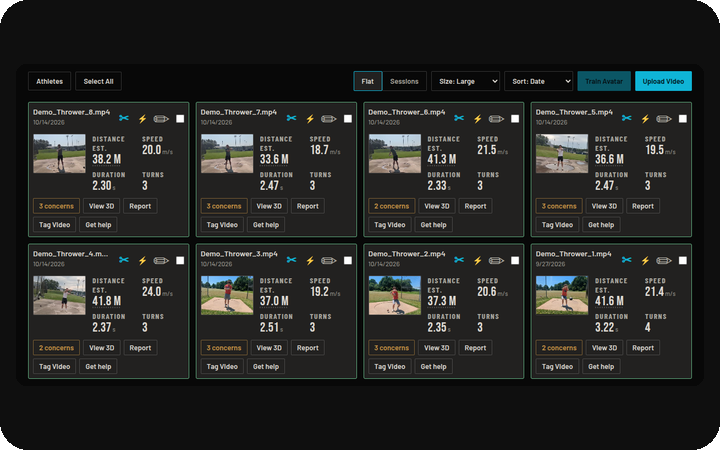Check the Demo_Thrower_4 selection checkbox
The height and width of the screenshot is (450, 720).
coord(180,261)
